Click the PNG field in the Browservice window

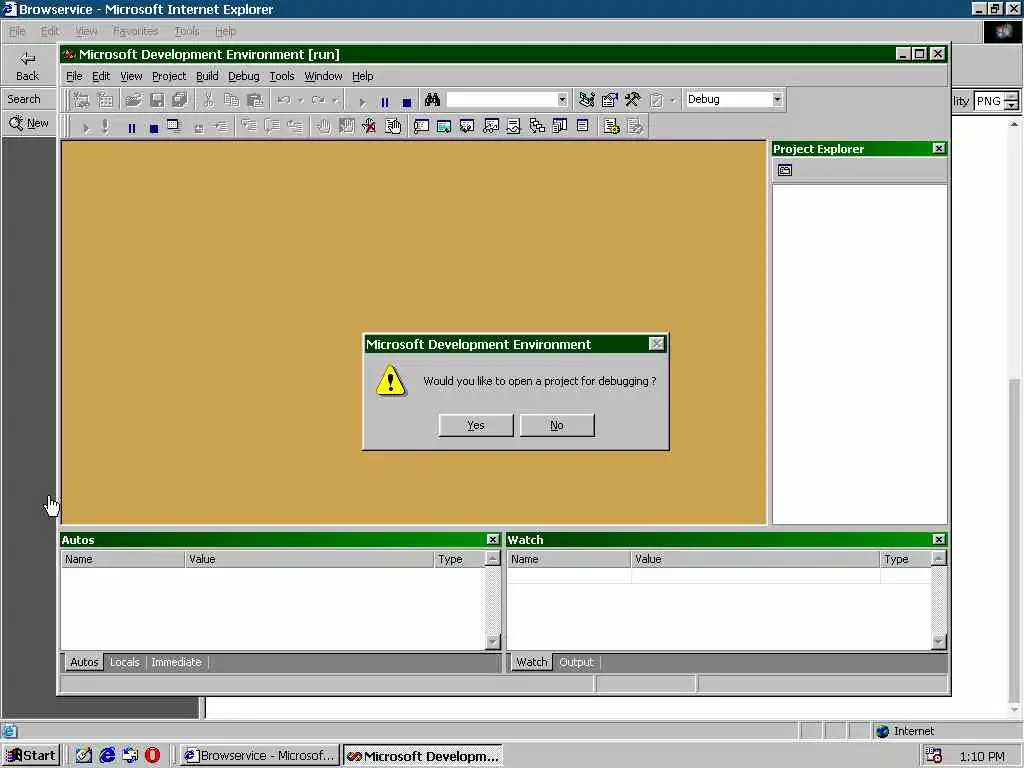(989, 101)
